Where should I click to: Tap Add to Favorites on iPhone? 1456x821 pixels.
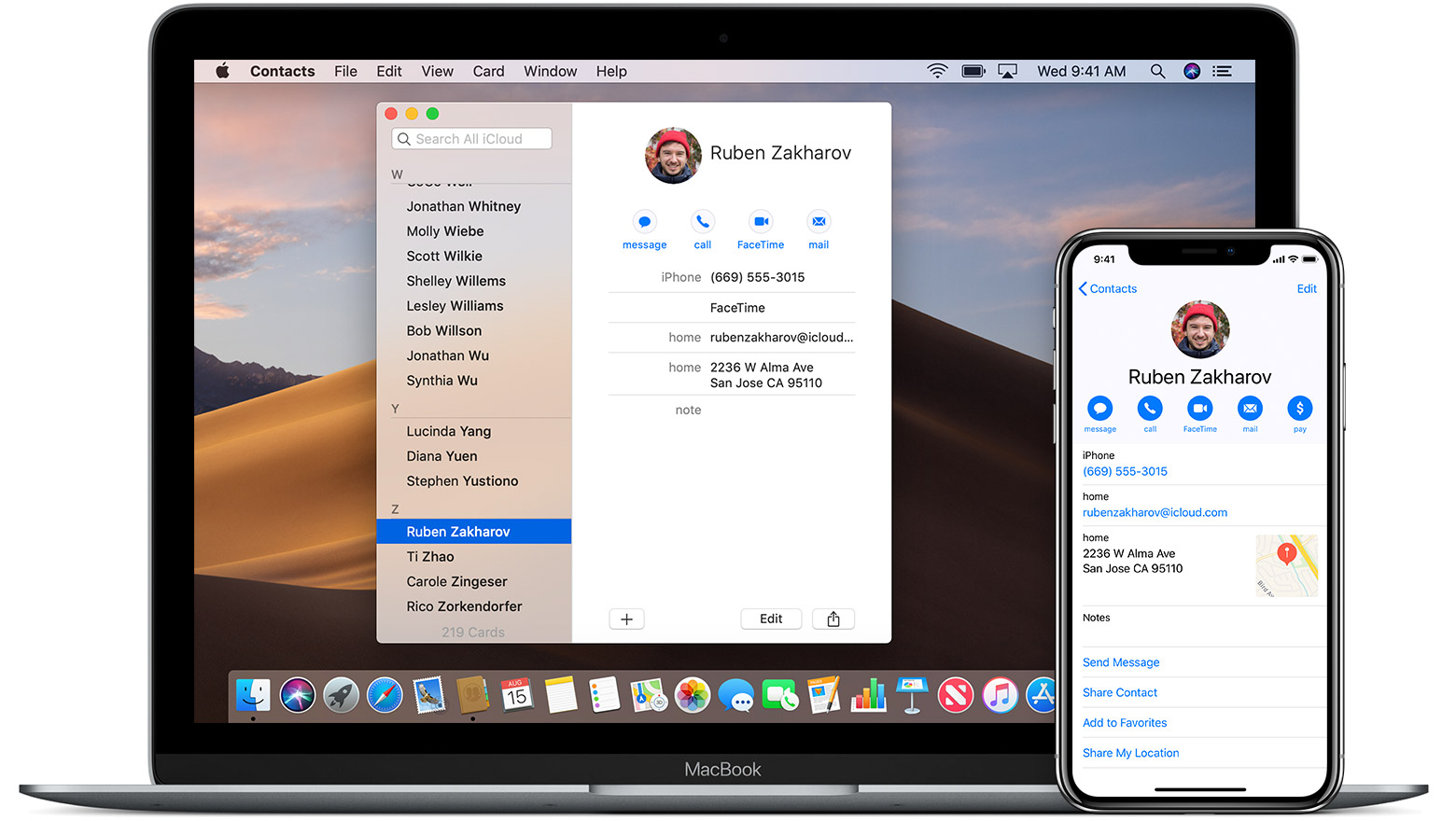click(1125, 723)
